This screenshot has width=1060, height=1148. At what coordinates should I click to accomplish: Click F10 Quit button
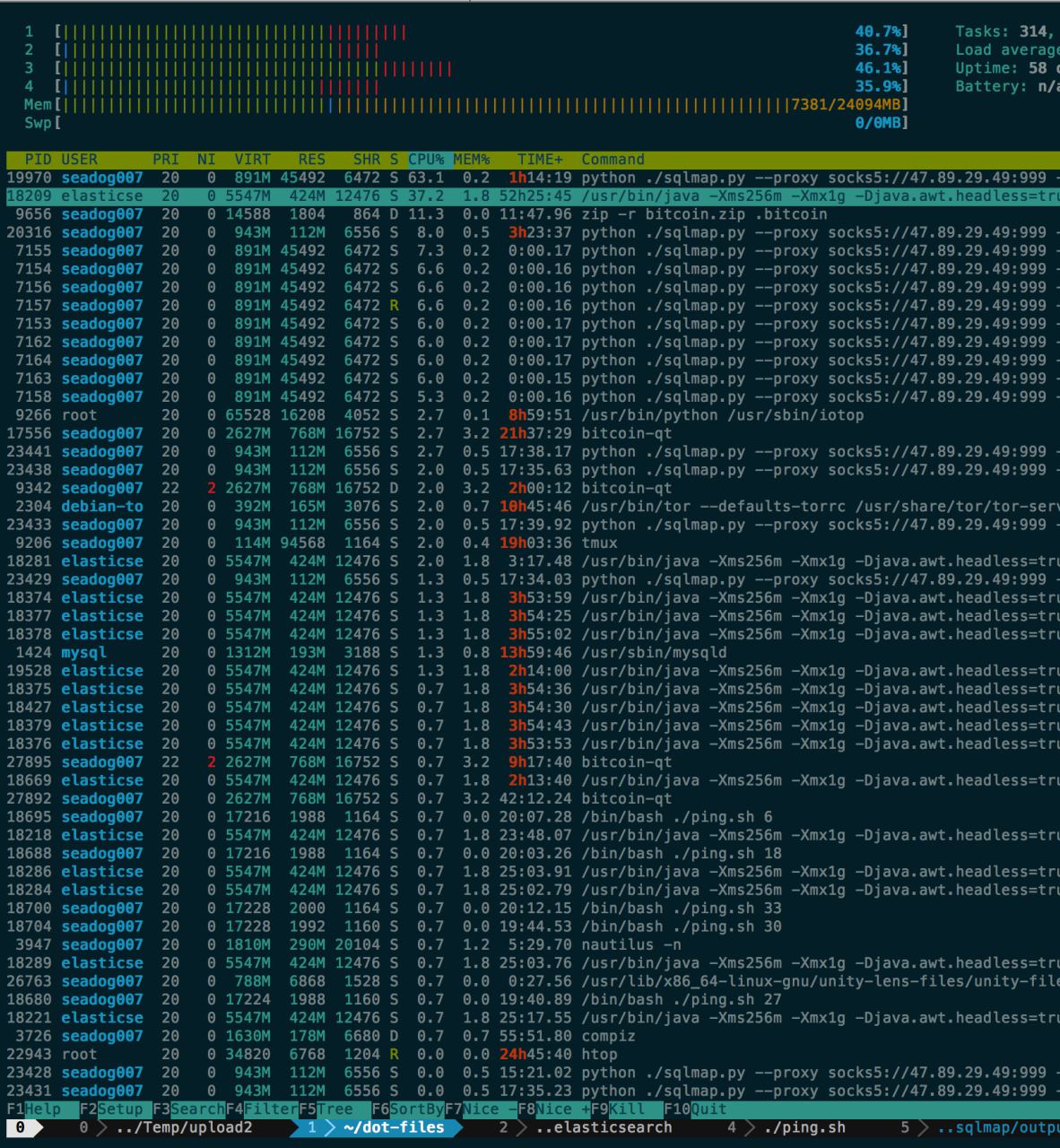[695, 1109]
